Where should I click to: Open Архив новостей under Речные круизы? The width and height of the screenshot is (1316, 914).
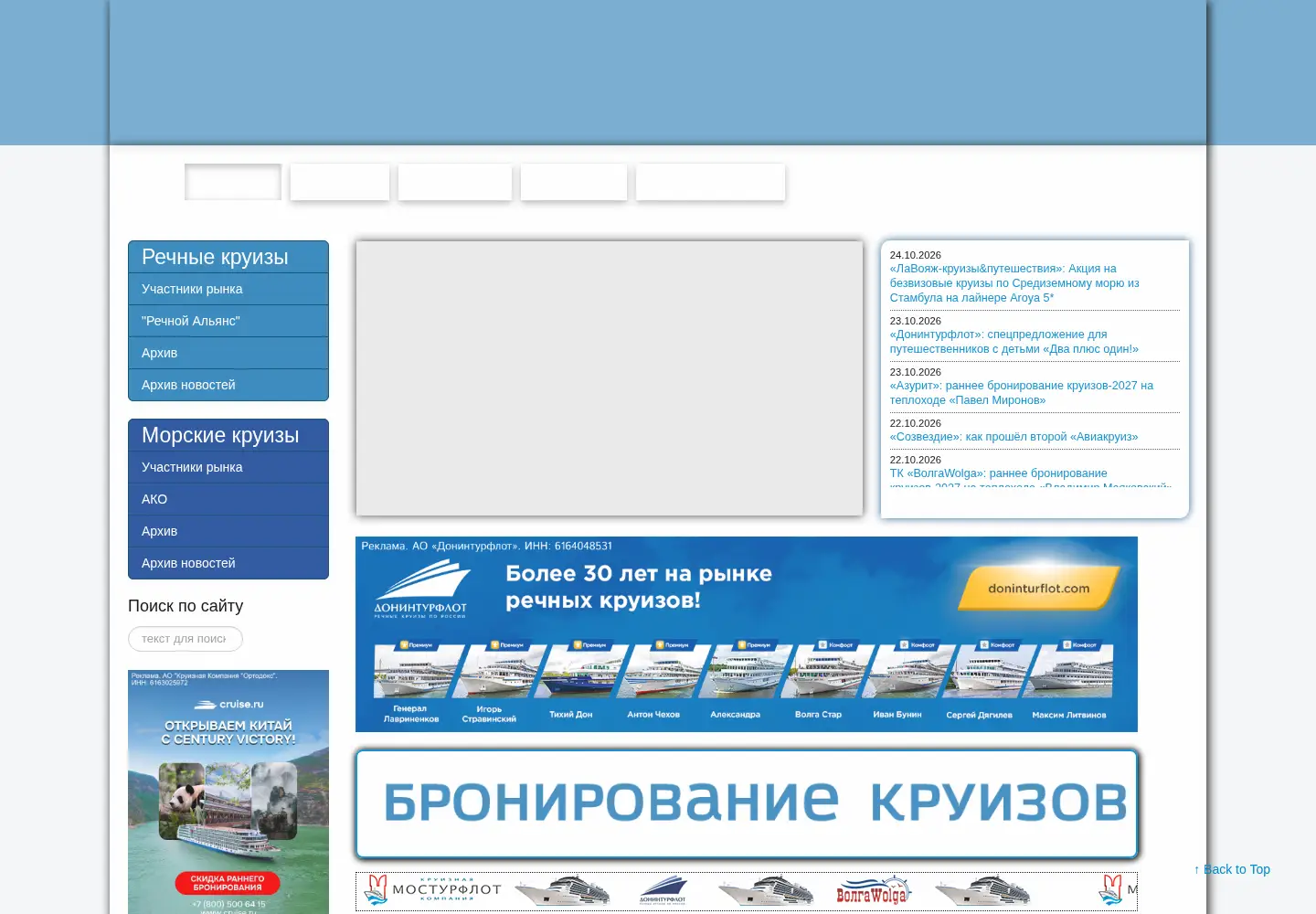228,385
